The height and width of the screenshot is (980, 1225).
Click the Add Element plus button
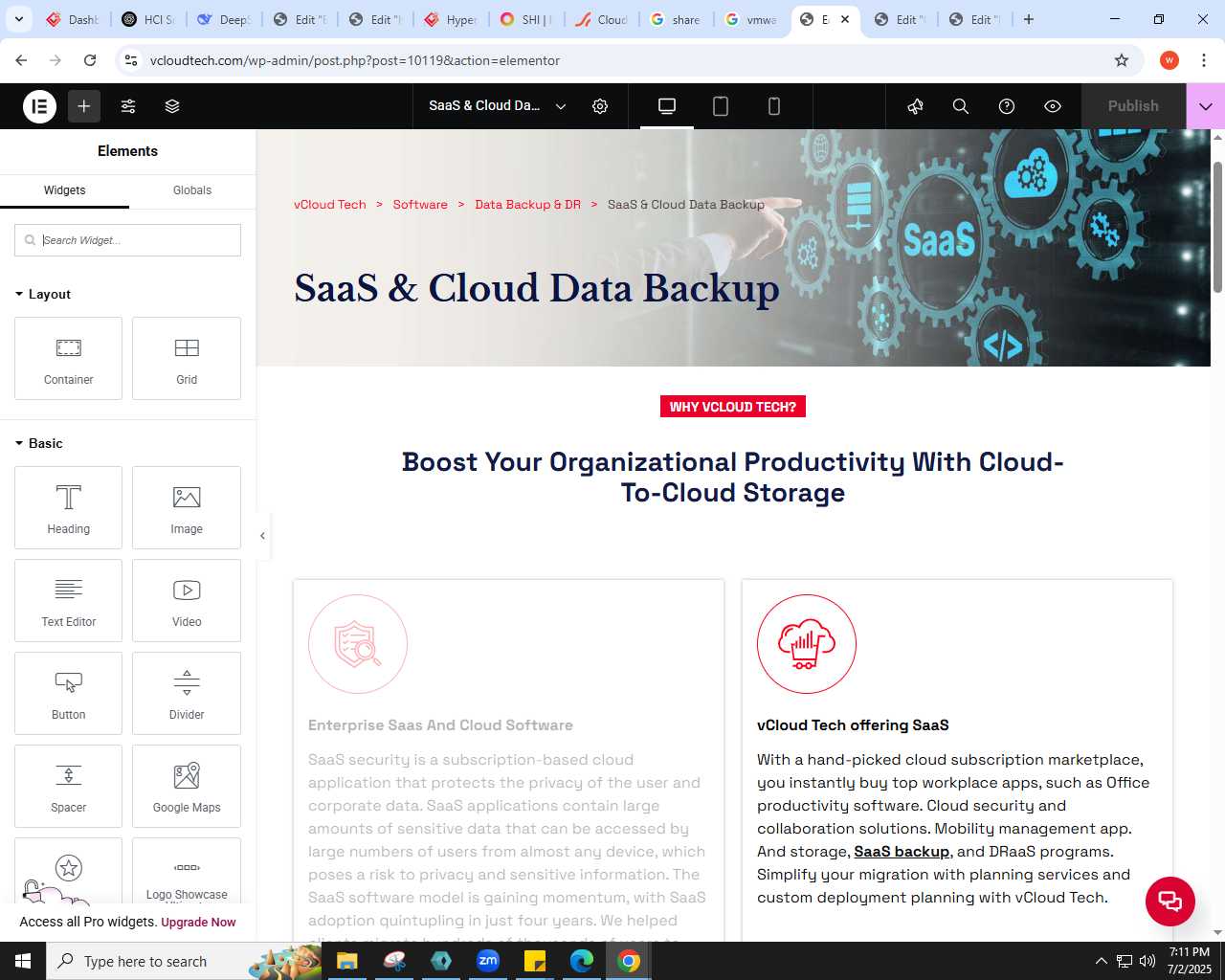(x=84, y=106)
